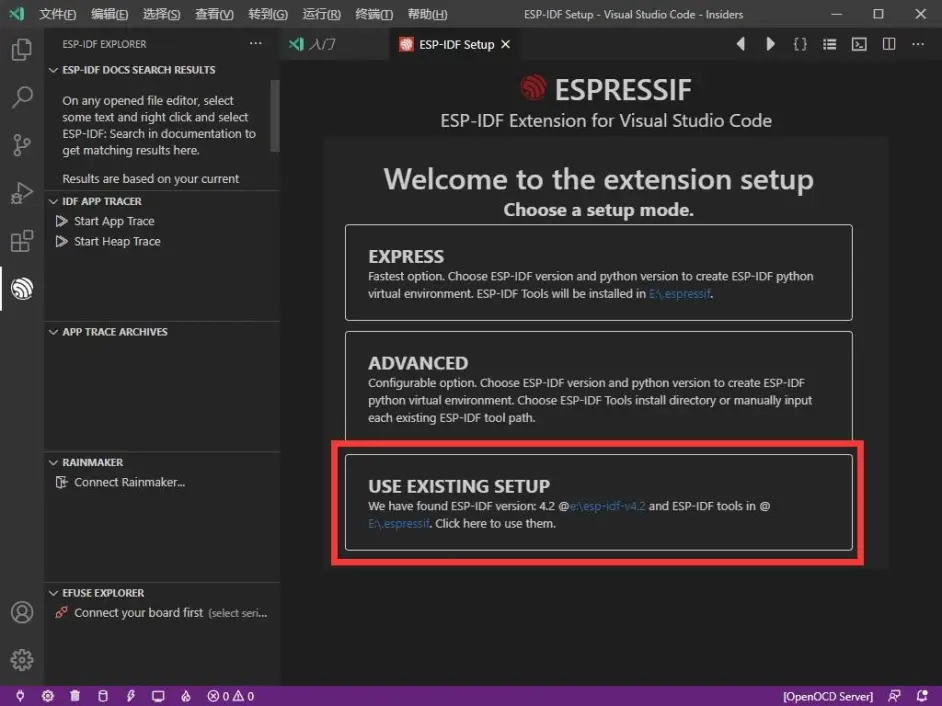Click Start Heap Trace
The width and height of the screenshot is (942, 706).
[x=117, y=242]
